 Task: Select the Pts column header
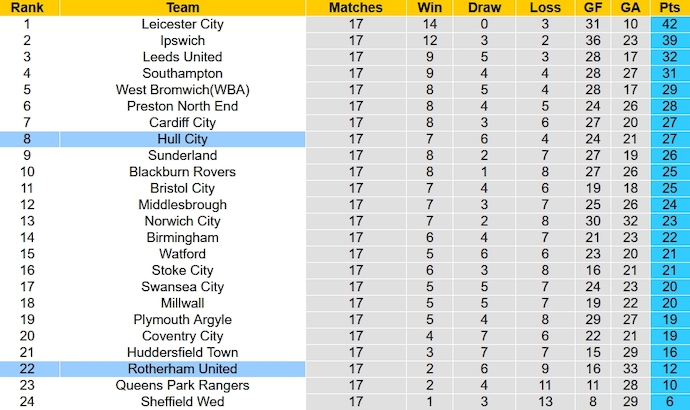click(x=668, y=7)
